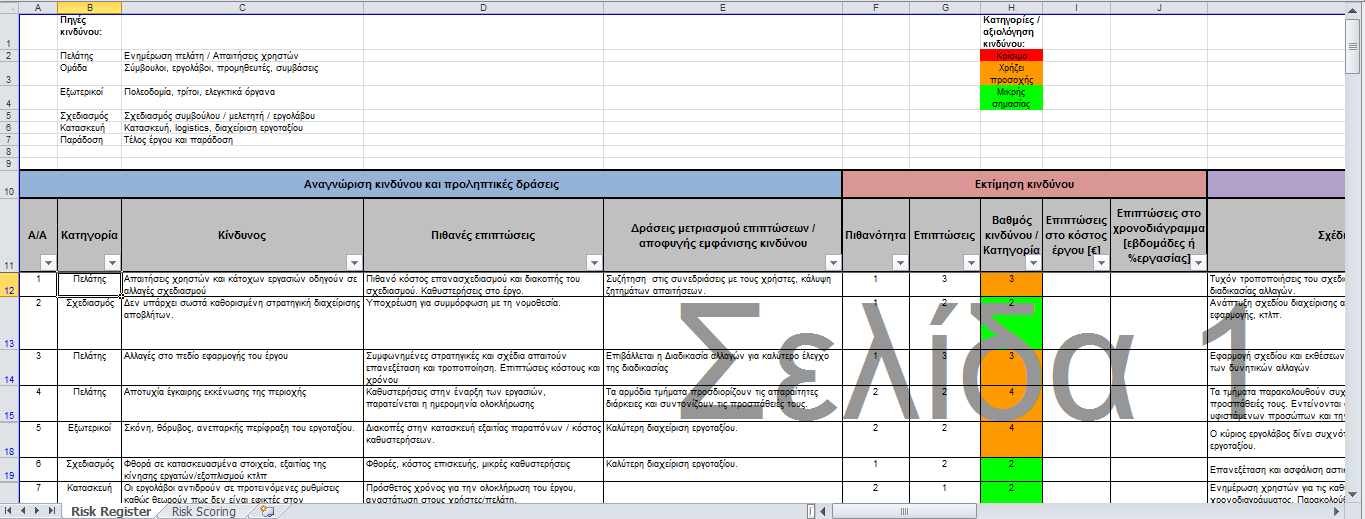Click the Υποχρέωση για συμμόρφωση με τη νομοθεσία cell
The image size is (1365, 519).
483,322
